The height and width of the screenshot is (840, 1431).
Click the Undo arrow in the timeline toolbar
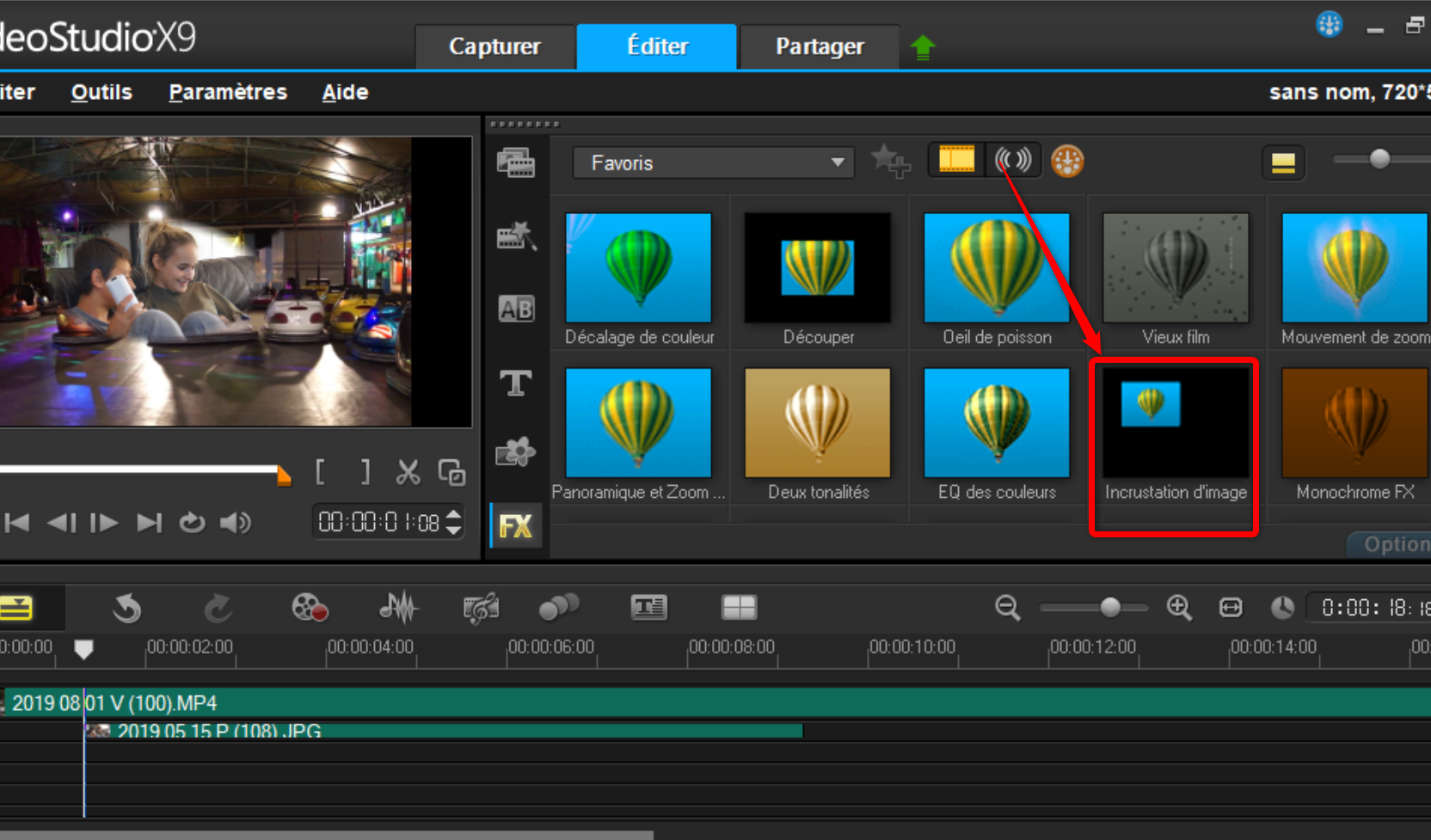[x=127, y=608]
